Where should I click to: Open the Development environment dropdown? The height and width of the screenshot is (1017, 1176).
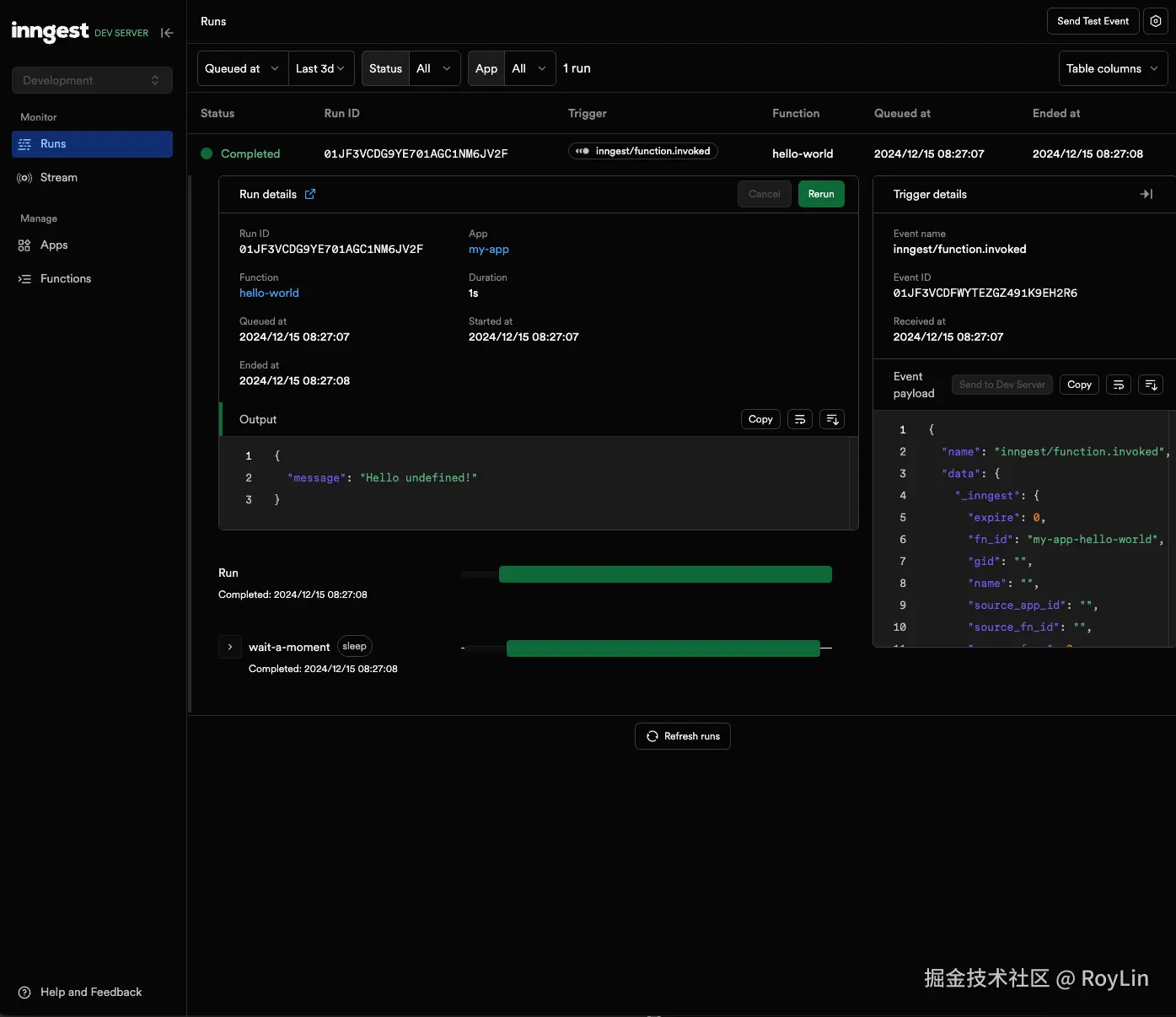click(x=92, y=80)
